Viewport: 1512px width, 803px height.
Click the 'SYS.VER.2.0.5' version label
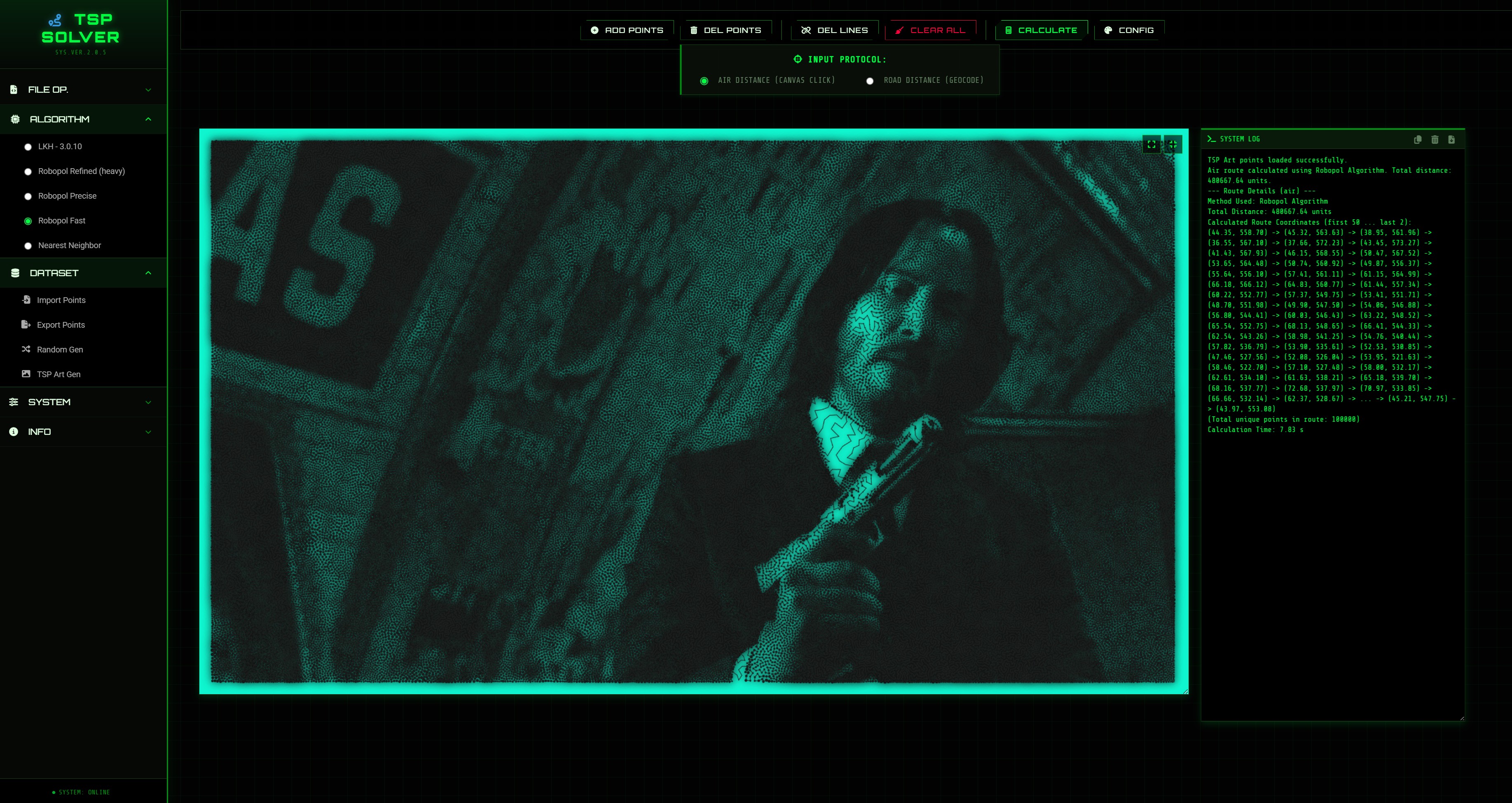(x=81, y=52)
